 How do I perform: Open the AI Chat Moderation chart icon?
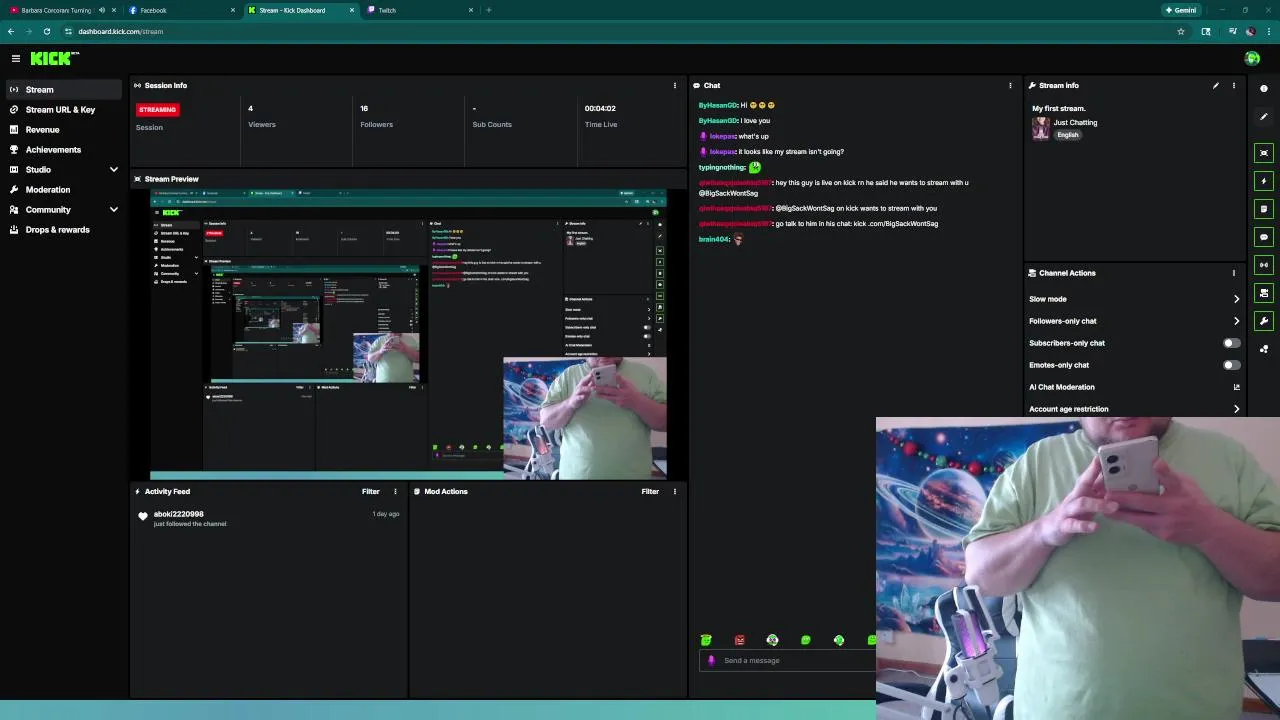(x=1237, y=387)
